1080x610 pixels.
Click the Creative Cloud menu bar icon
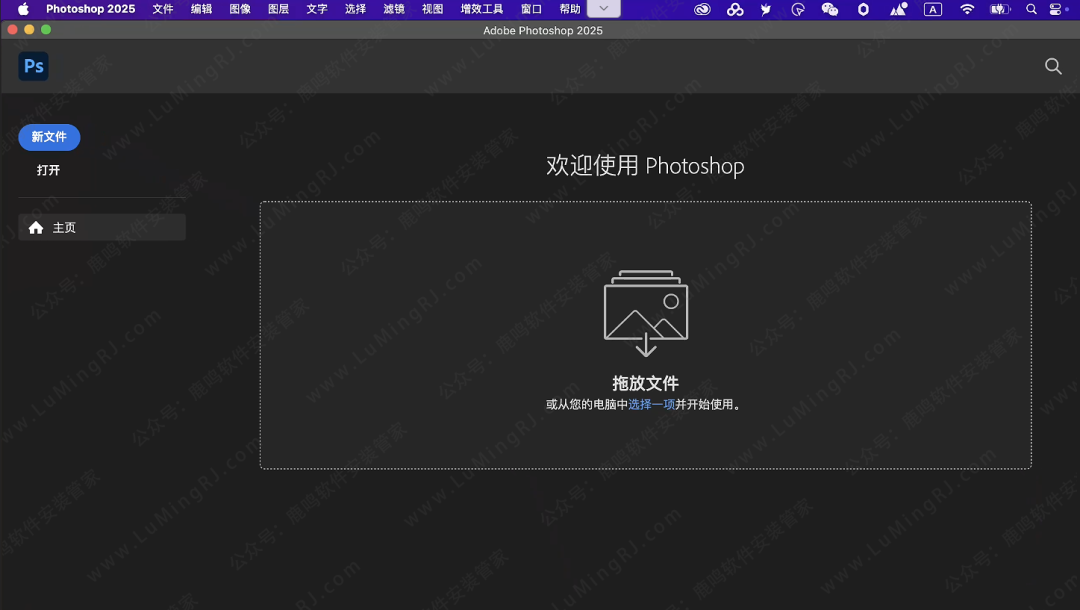[x=702, y=9]
